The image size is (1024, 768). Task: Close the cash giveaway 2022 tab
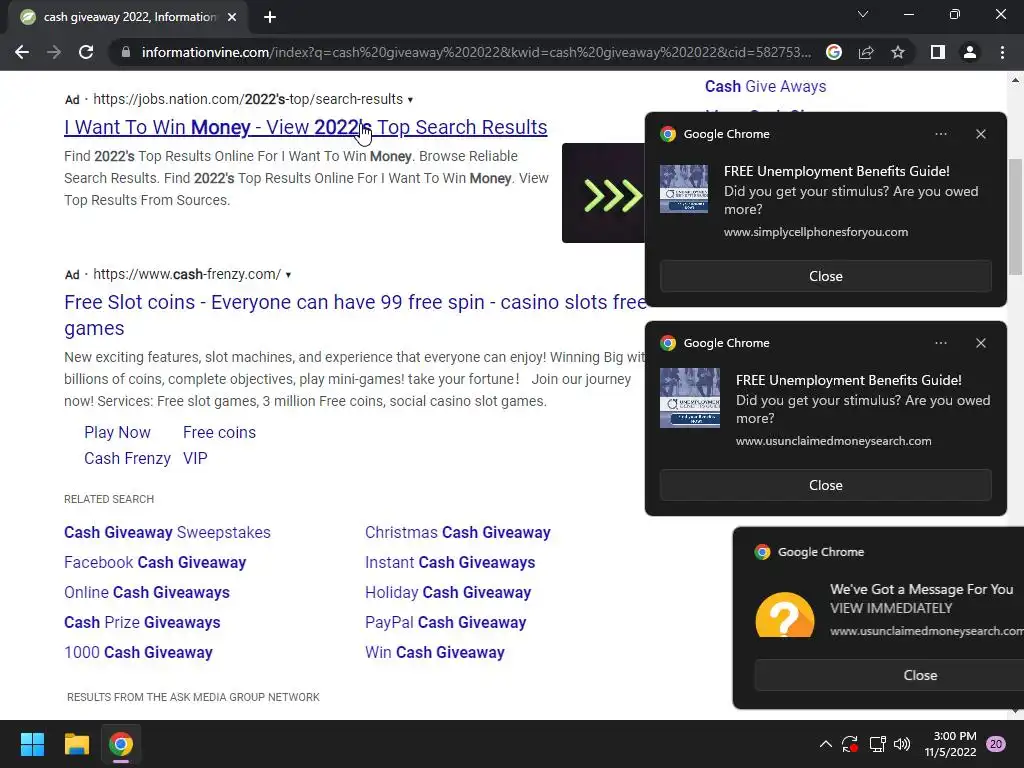click(x=232, y=17)
